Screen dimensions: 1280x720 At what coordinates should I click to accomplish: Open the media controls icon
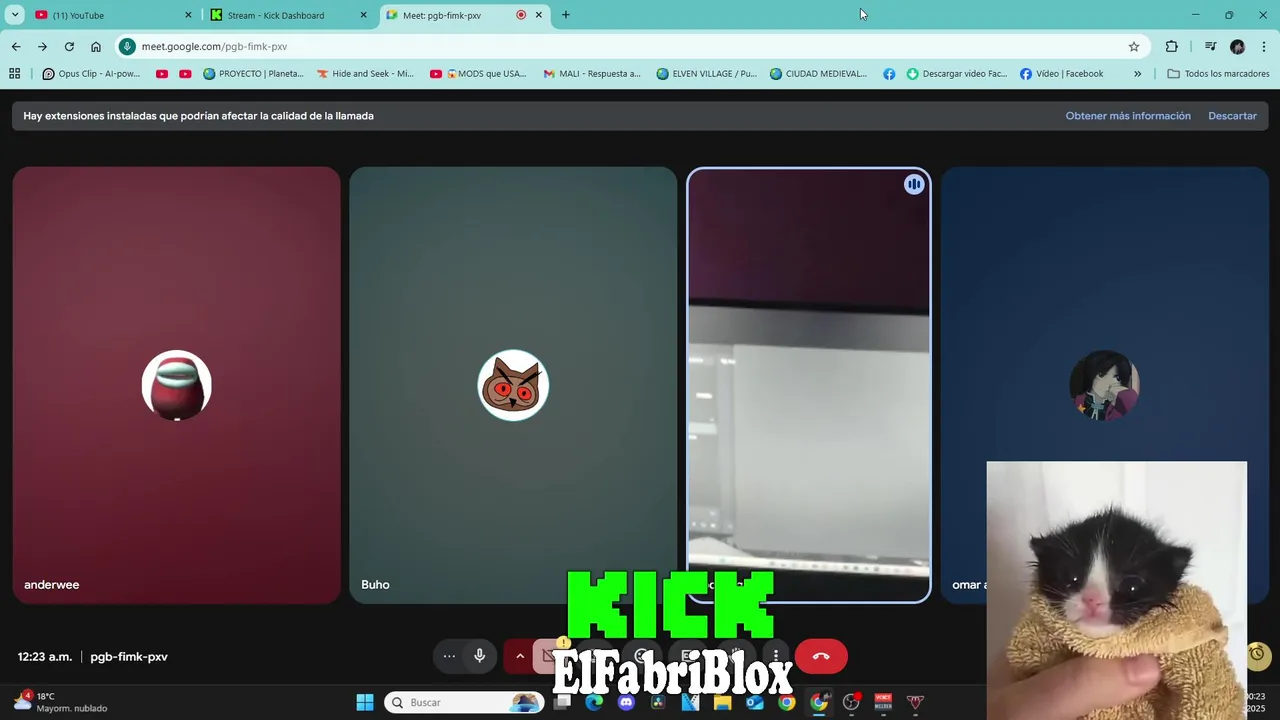(1210, 46)
